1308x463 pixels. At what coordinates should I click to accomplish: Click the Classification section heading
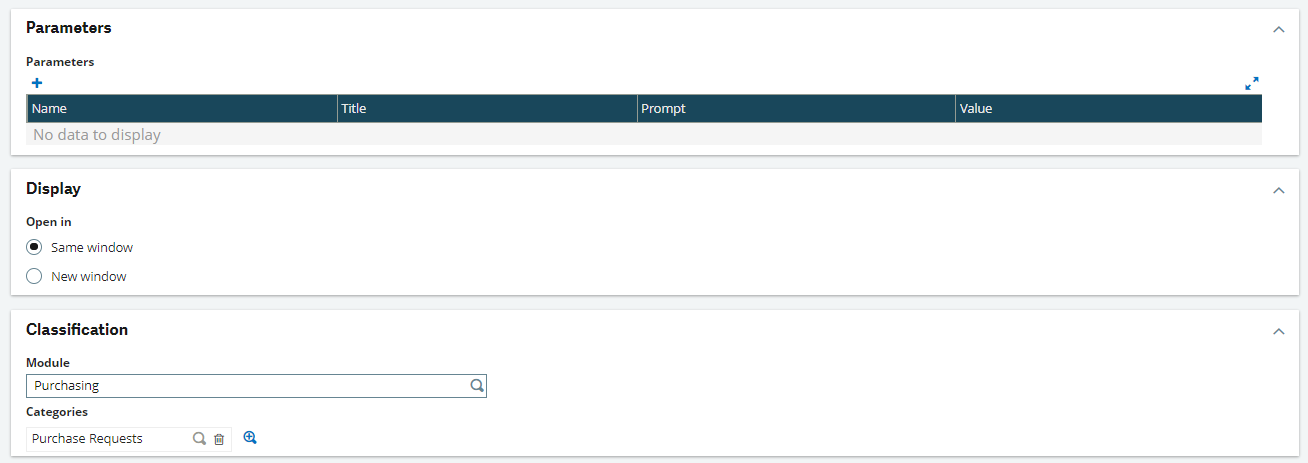point(77,329)
